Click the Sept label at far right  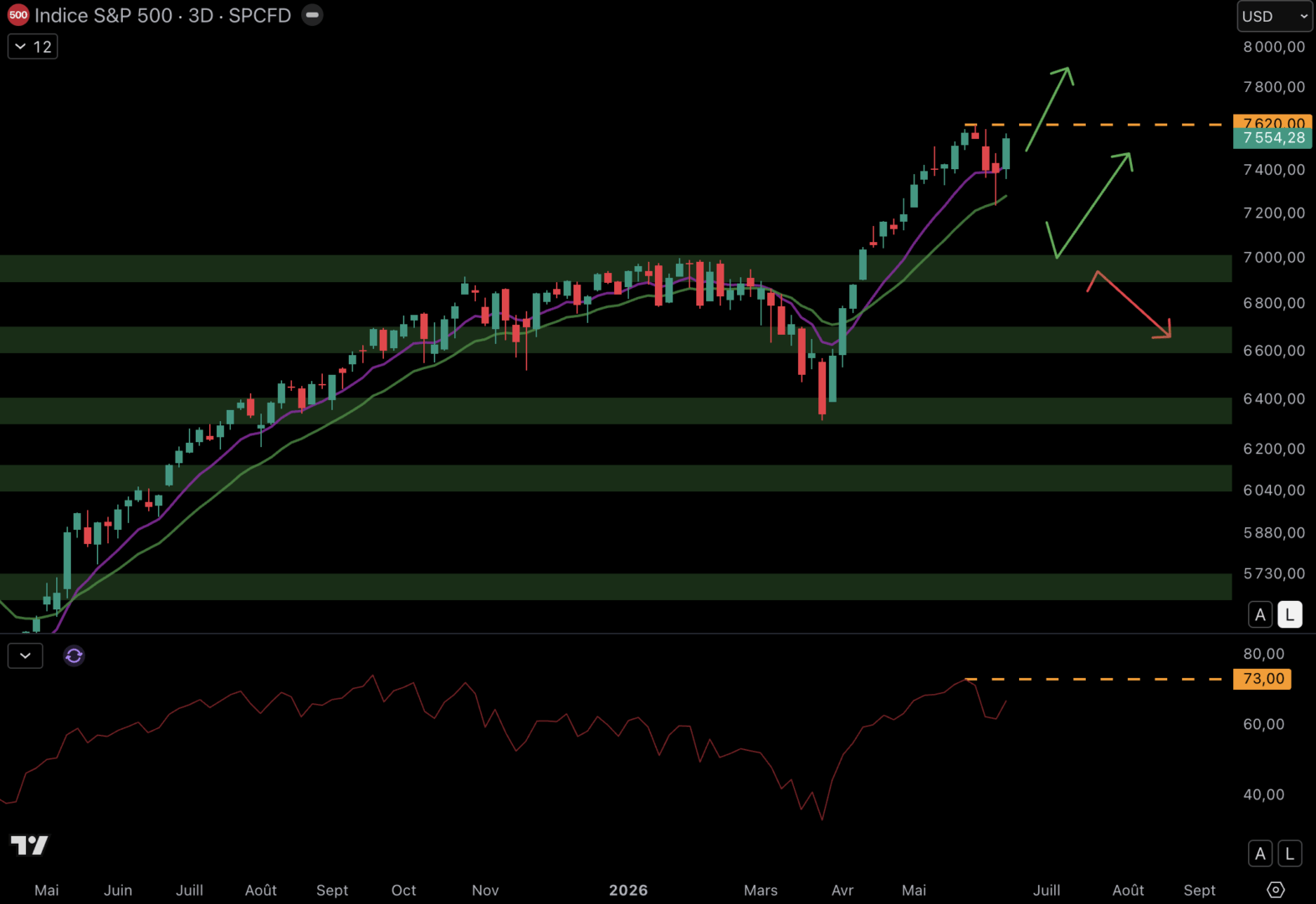tap(1200, 890)
